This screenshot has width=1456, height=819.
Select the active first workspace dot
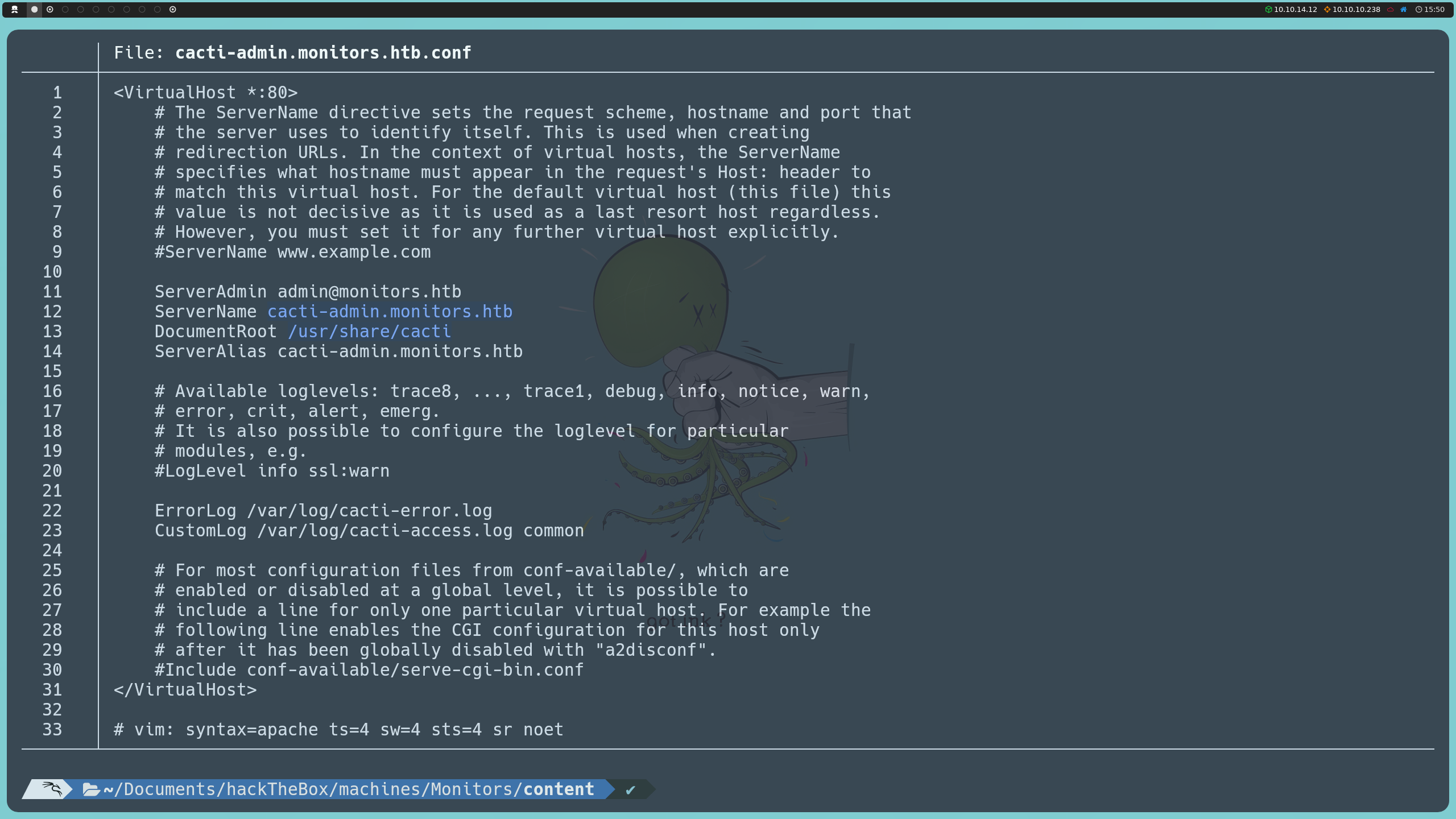pos(34,9)
